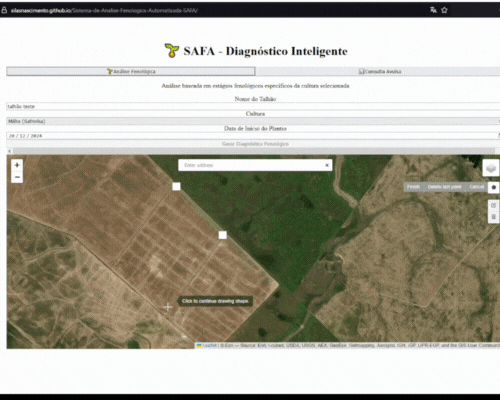
Task: Finish drawing the polygon shape
Action: pos(413,187)
